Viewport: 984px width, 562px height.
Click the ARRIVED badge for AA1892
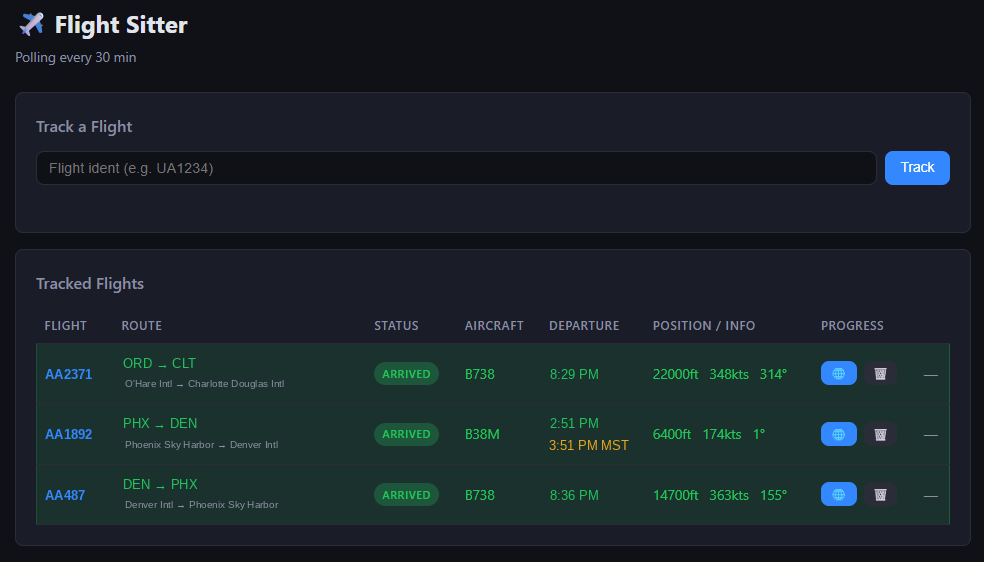click(x=406, y=434)
